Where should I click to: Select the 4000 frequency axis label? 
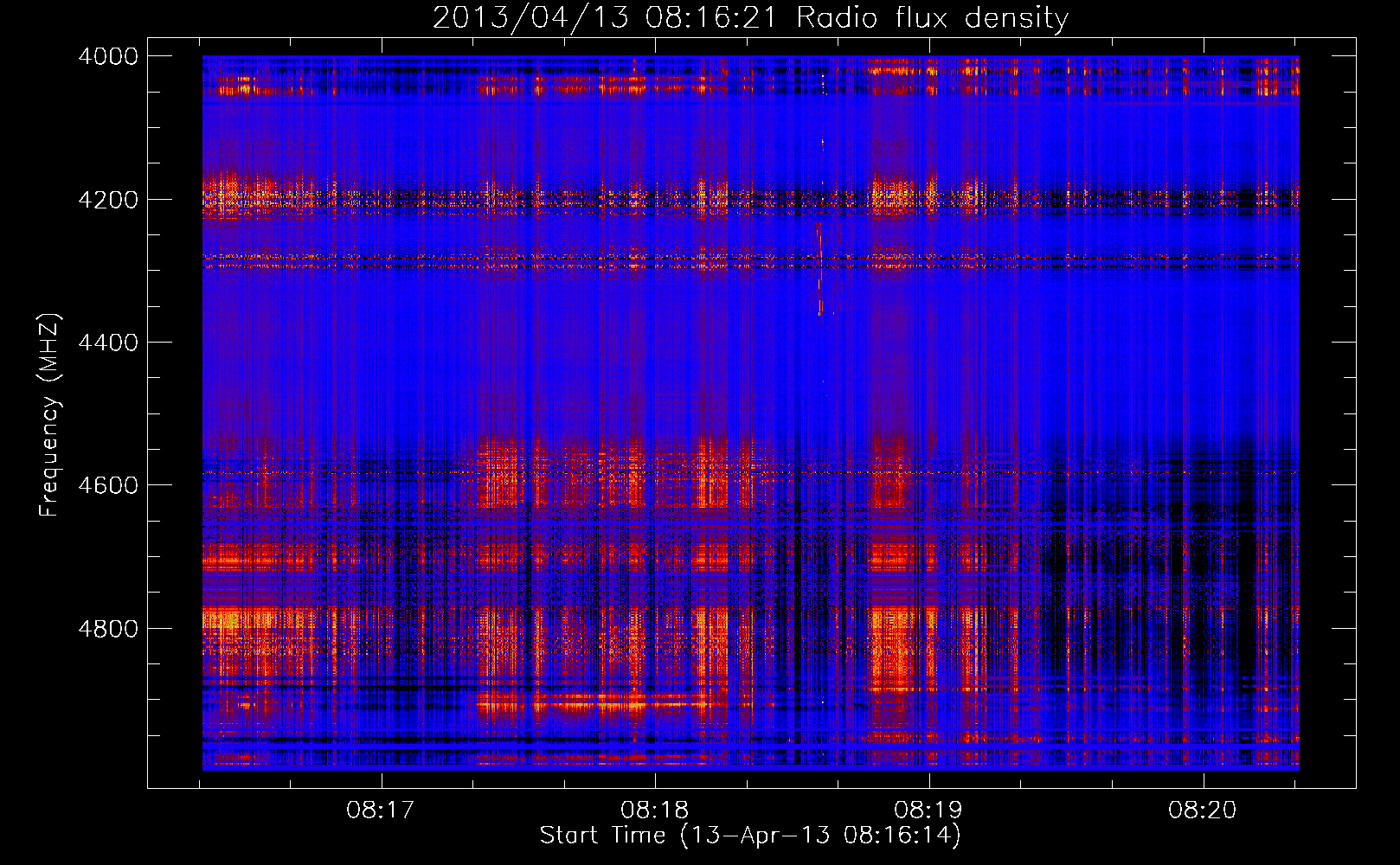[x=108, y=56]
